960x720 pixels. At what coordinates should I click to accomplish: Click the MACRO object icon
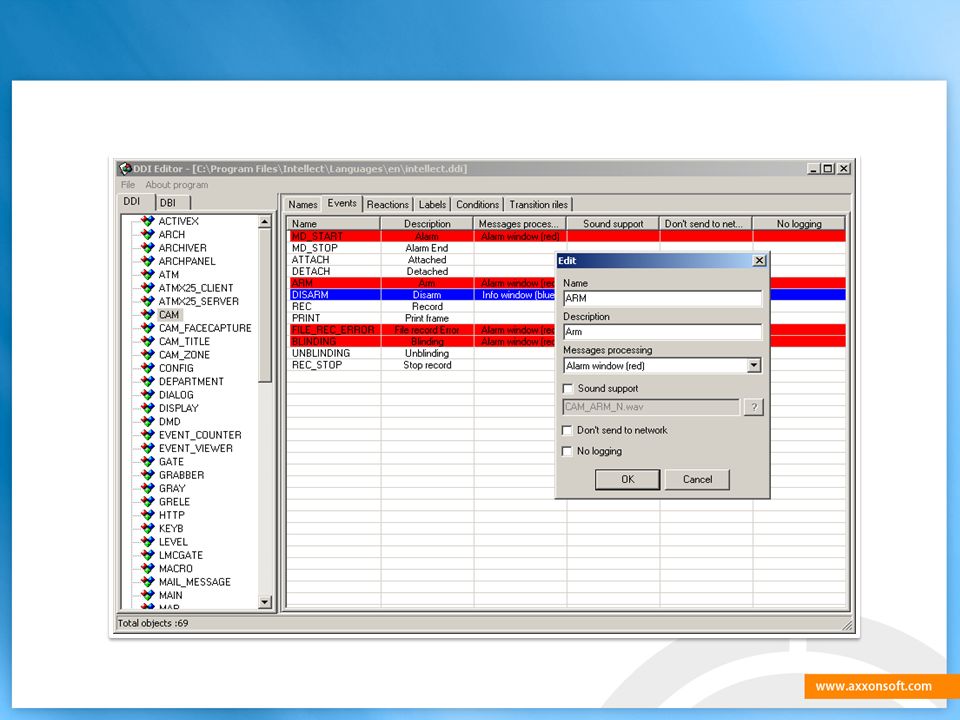(x=147, y=569)
